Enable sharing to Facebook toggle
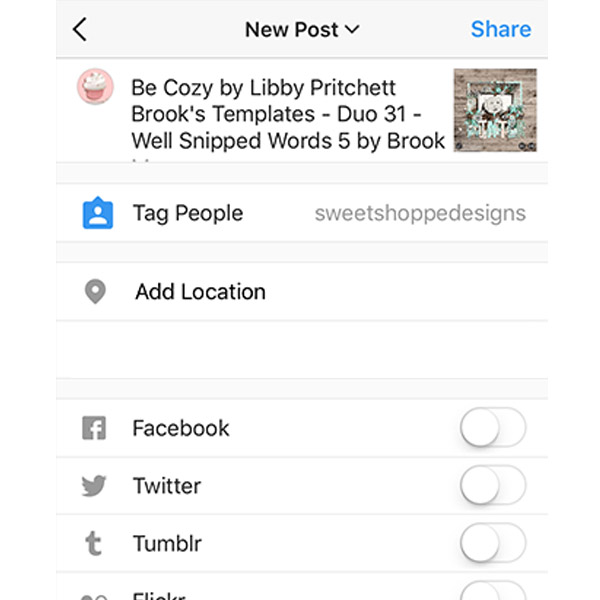The image size is (600, 600). pyautogui.click(x=493, y=427)
